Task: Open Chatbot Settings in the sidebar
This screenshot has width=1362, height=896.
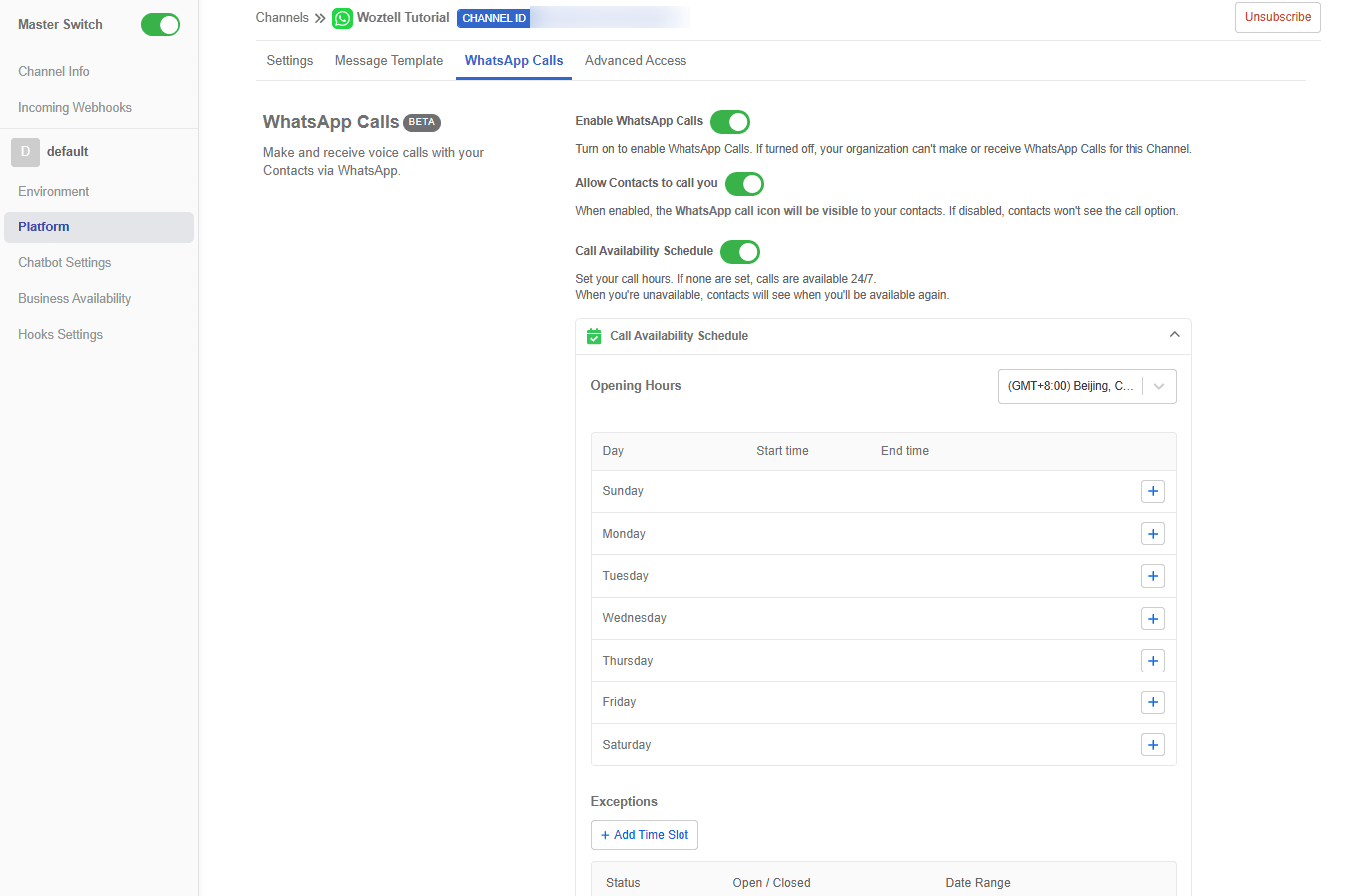Action: pyautogui.click(x=65, y=263)
